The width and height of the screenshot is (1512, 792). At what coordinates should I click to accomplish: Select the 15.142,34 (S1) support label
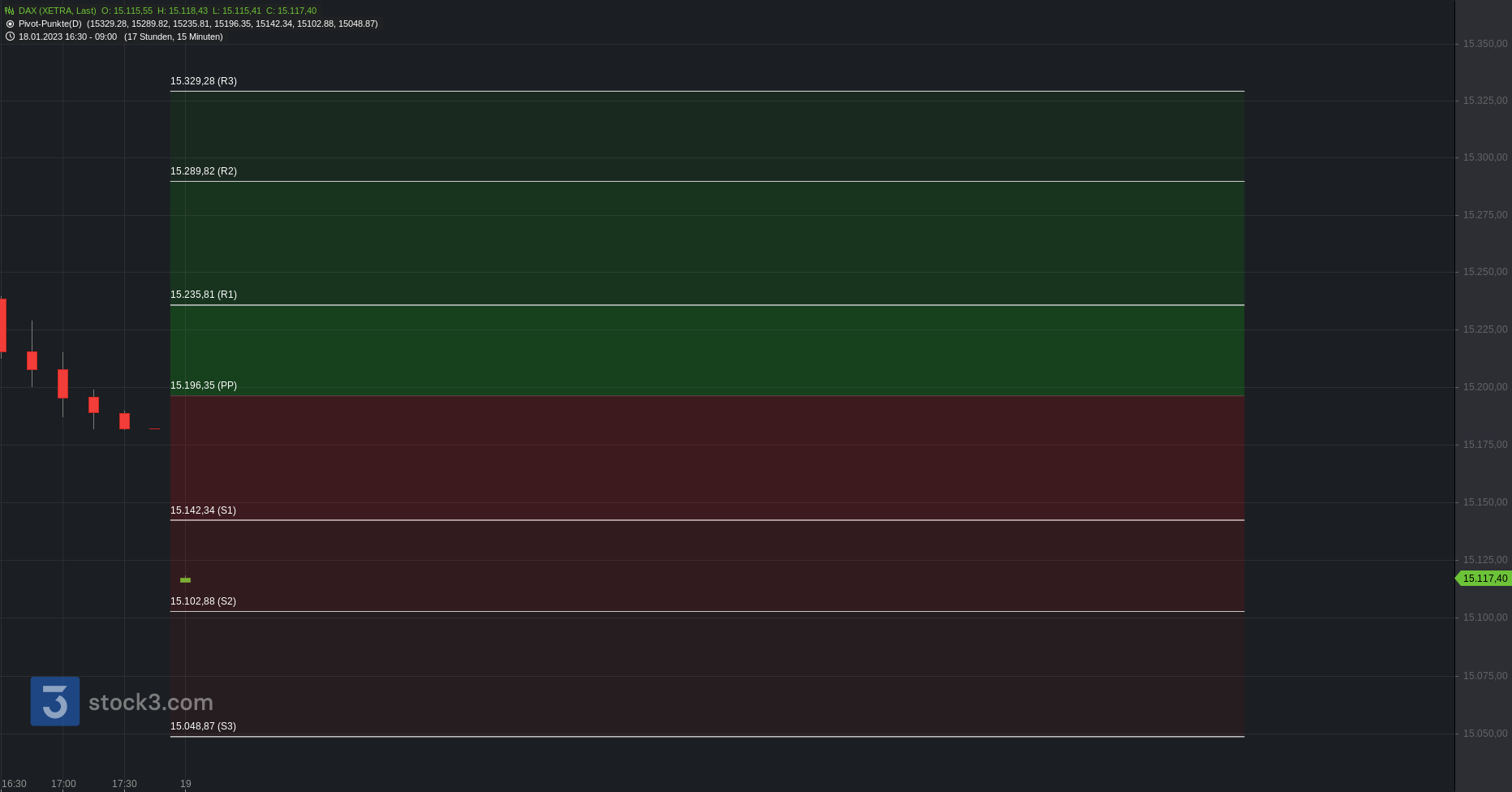203,510
